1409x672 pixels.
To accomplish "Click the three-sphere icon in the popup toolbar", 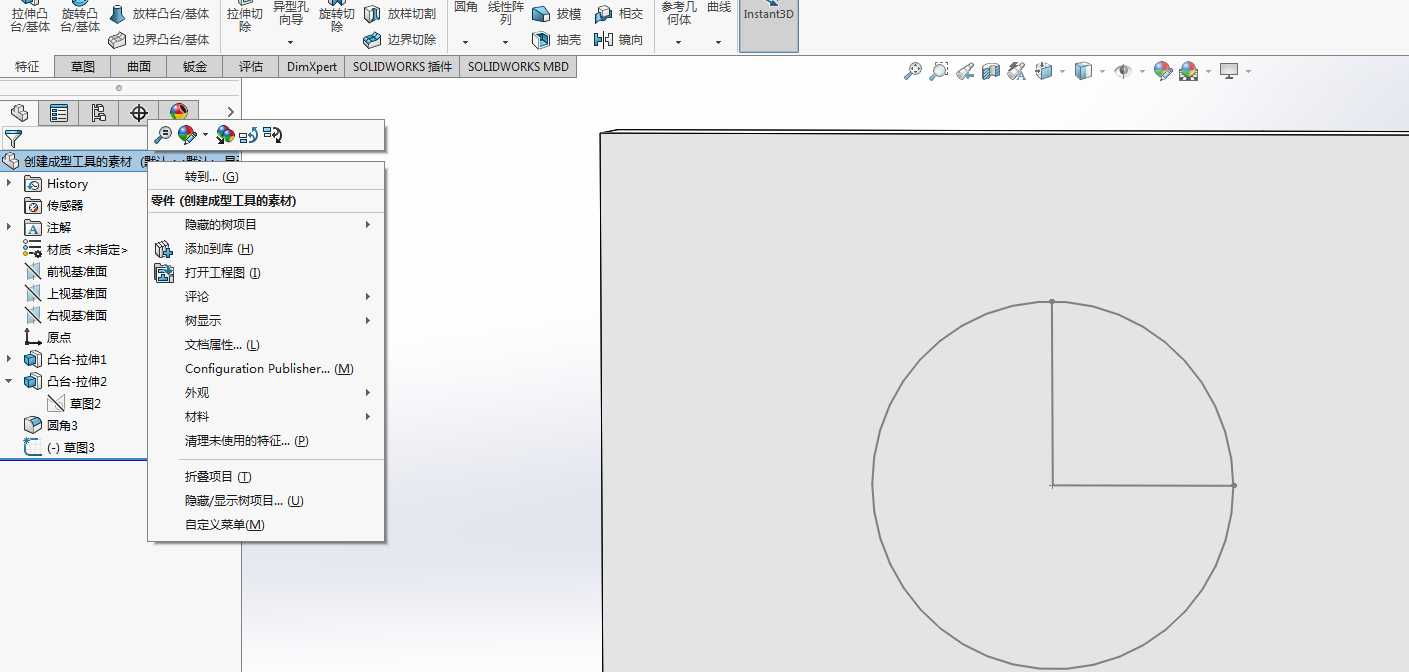I will [x=225, y=134].
